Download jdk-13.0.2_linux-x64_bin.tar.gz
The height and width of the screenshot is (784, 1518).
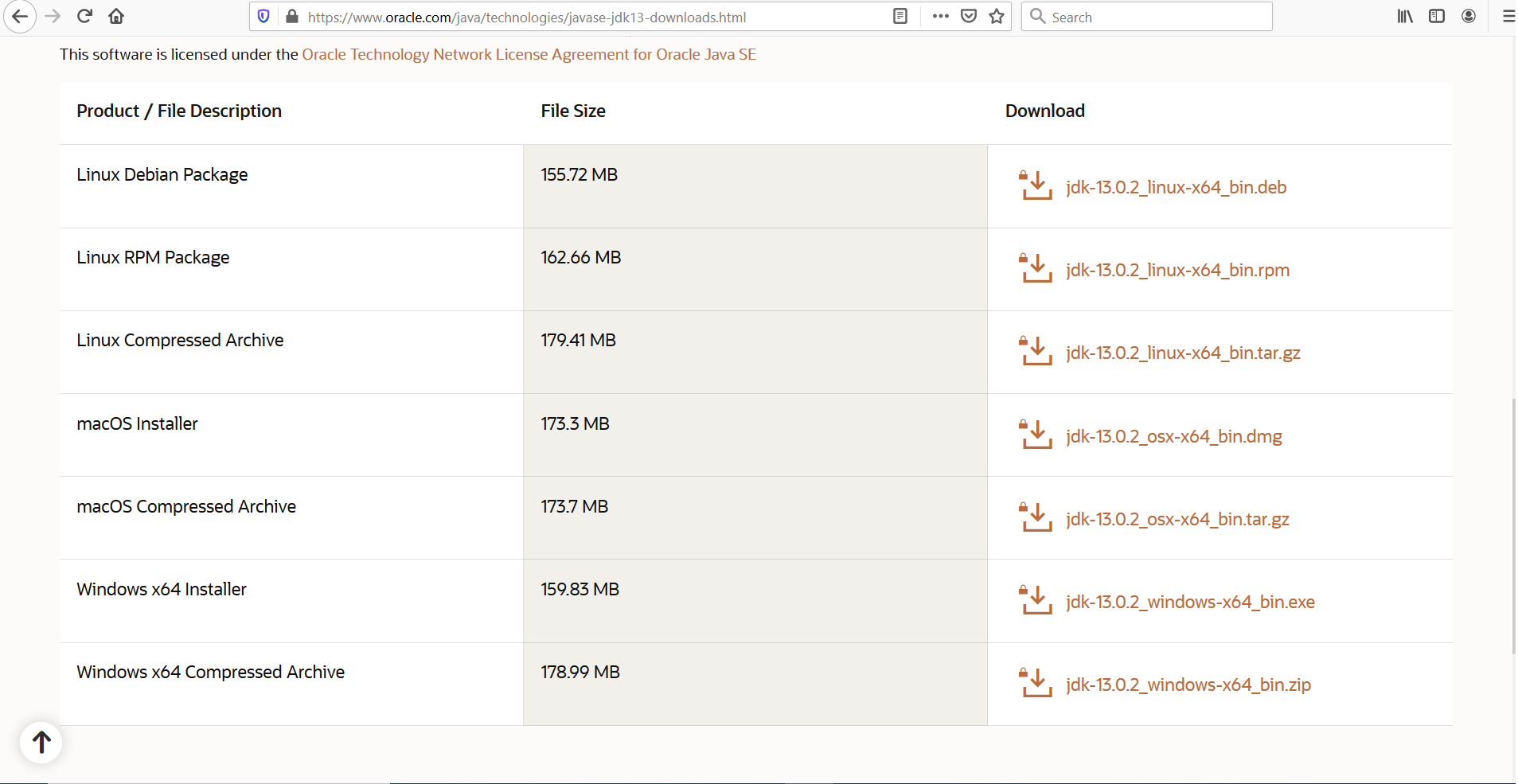tap(1183, 353)
